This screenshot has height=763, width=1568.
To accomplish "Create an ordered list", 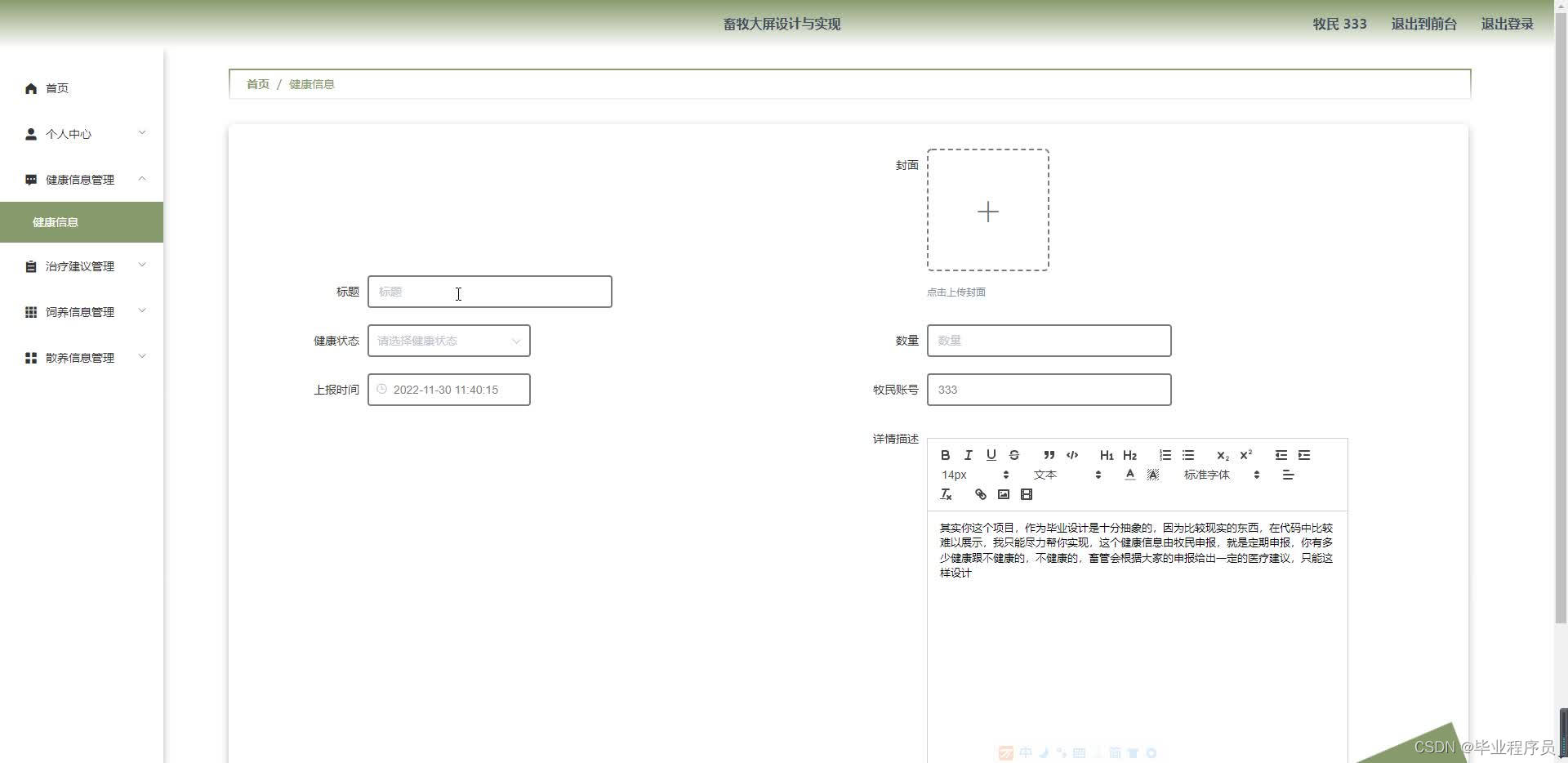I will [1165, 455].
